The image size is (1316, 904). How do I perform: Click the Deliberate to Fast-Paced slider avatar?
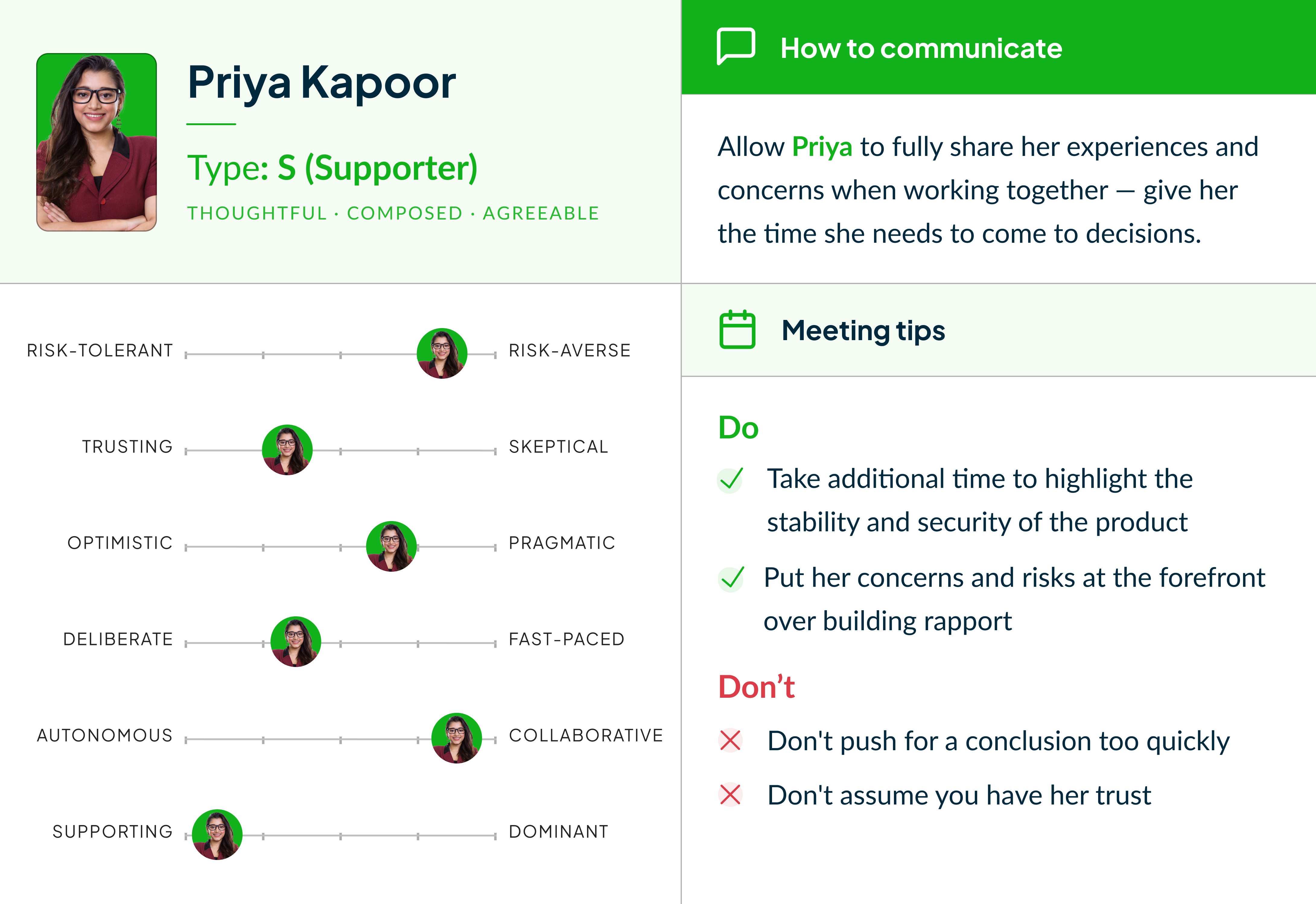[x=295, y=642]
